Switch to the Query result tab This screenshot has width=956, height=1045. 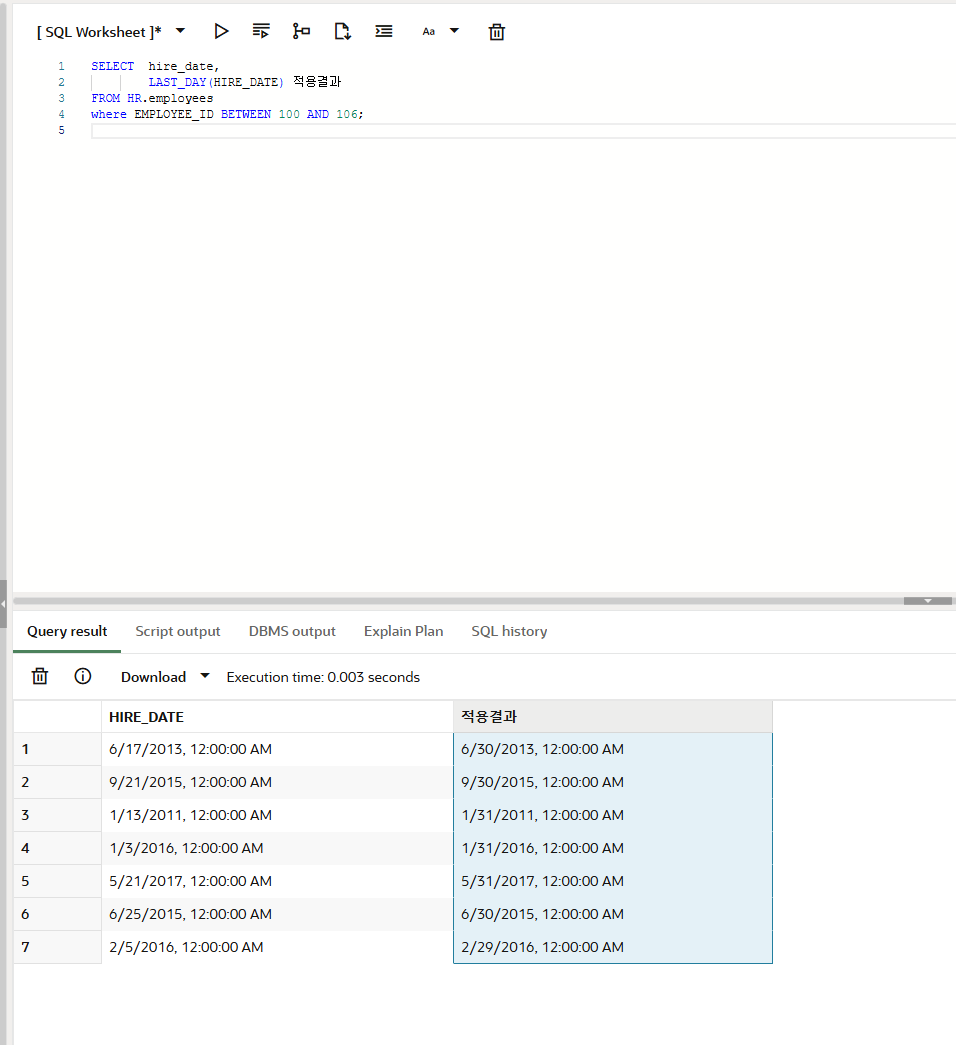point(67,631)
